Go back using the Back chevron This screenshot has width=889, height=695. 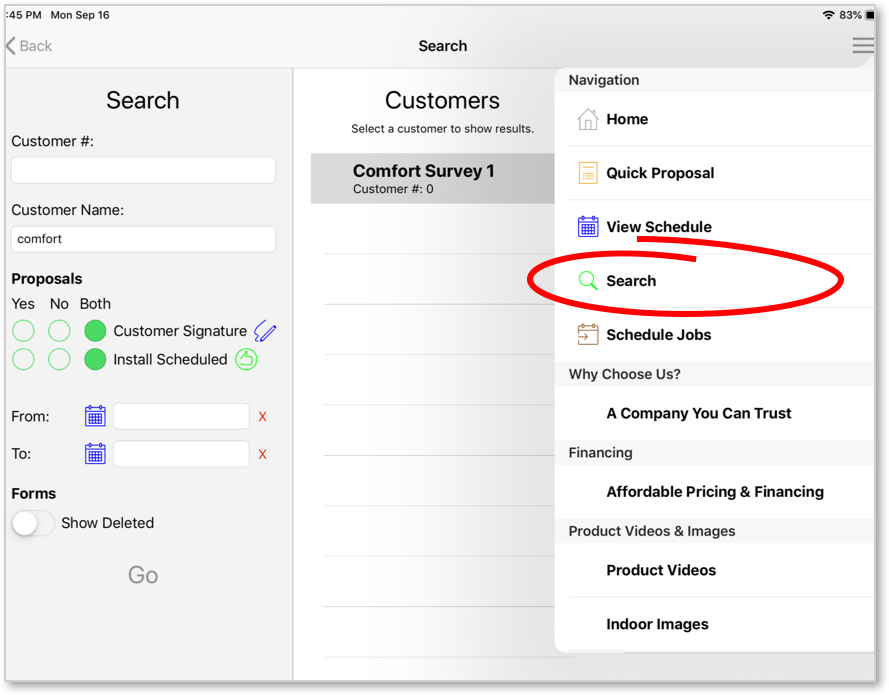[29, 45]
